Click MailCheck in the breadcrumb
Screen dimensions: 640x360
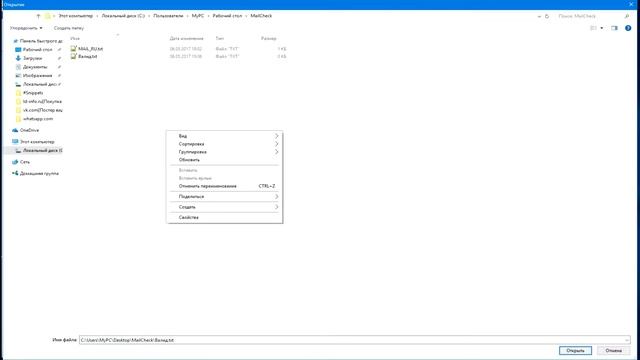click(261, 16)
